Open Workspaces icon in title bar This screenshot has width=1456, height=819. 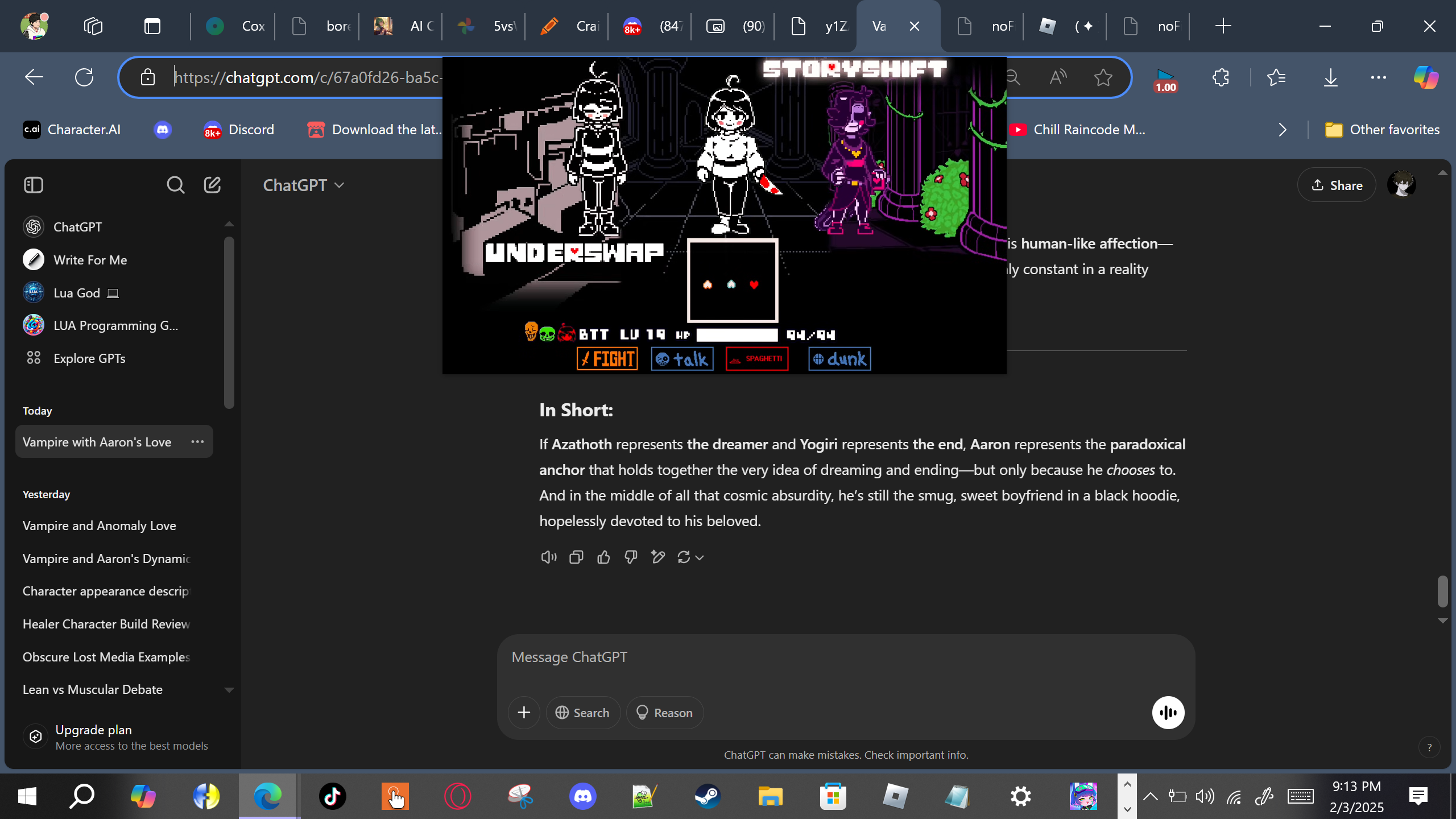coord(93,26)
